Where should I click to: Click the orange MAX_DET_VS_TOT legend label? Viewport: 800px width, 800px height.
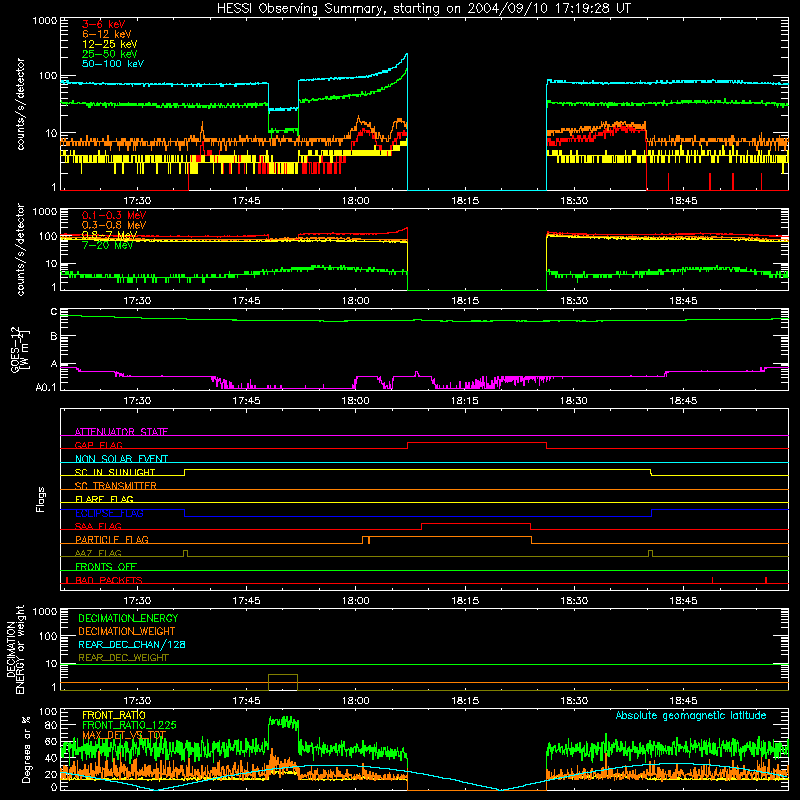coord(124,735)
